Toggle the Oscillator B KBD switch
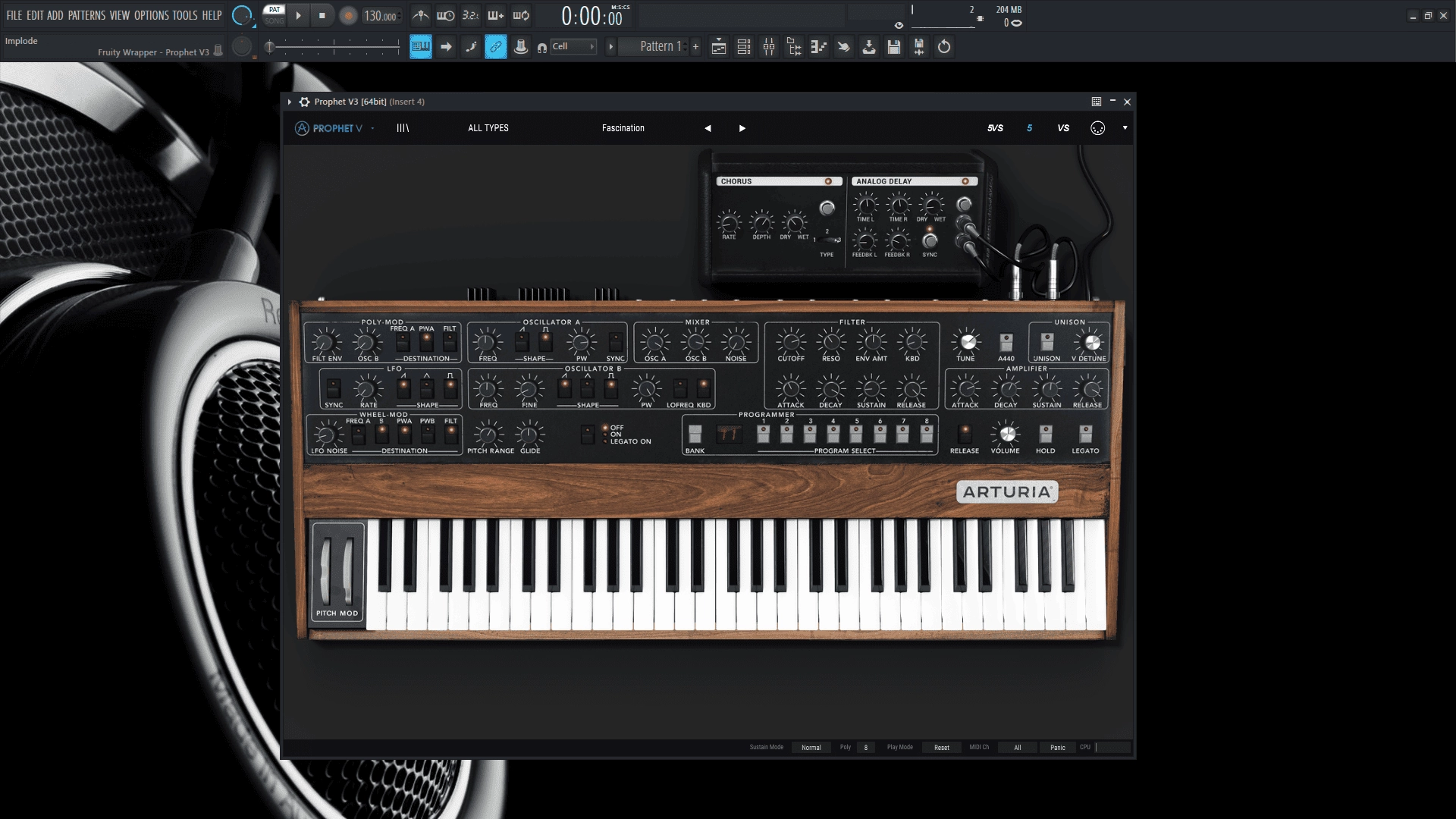 704,388
